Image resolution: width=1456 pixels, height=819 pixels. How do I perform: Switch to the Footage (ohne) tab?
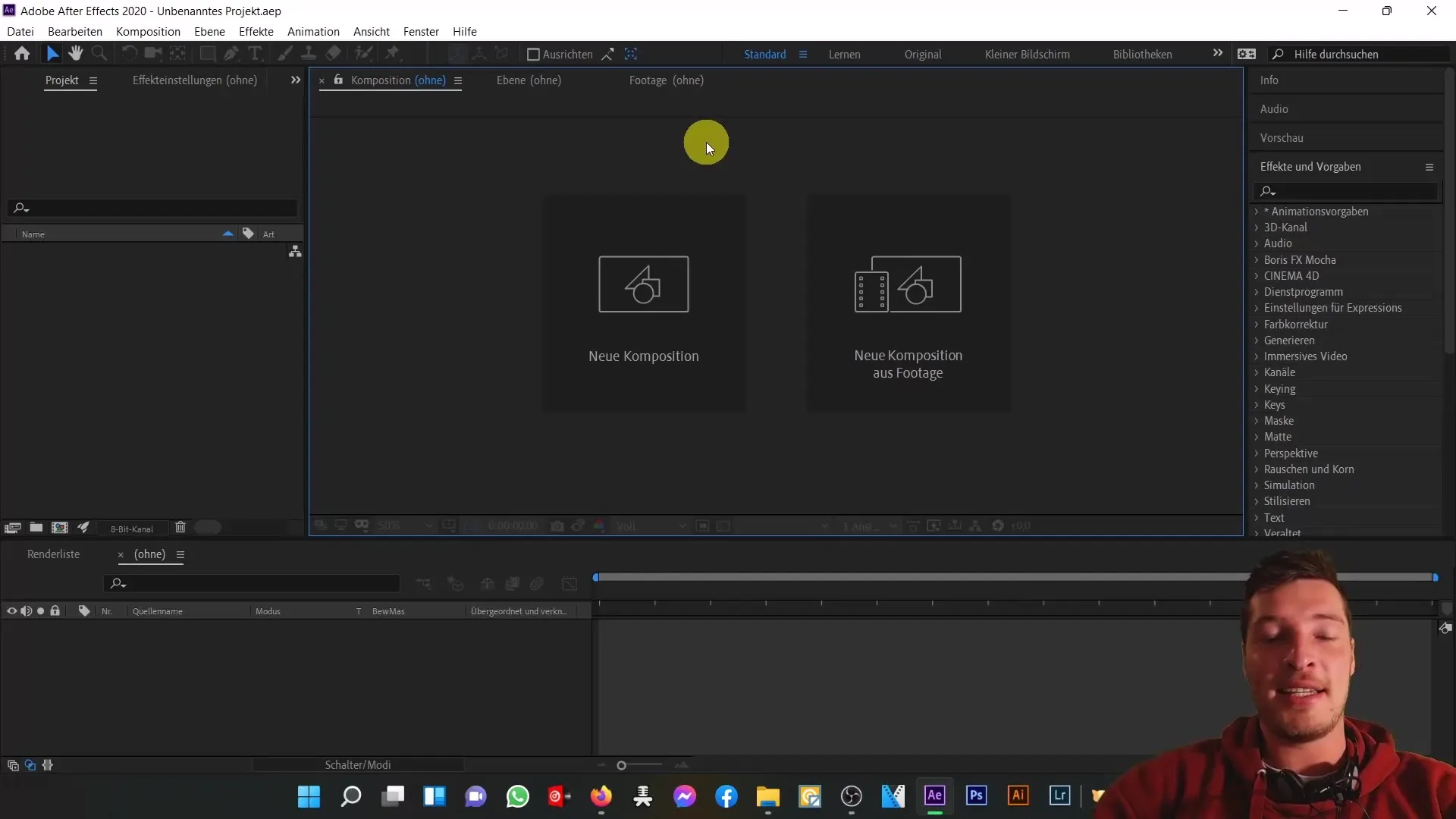click(666, 80)
